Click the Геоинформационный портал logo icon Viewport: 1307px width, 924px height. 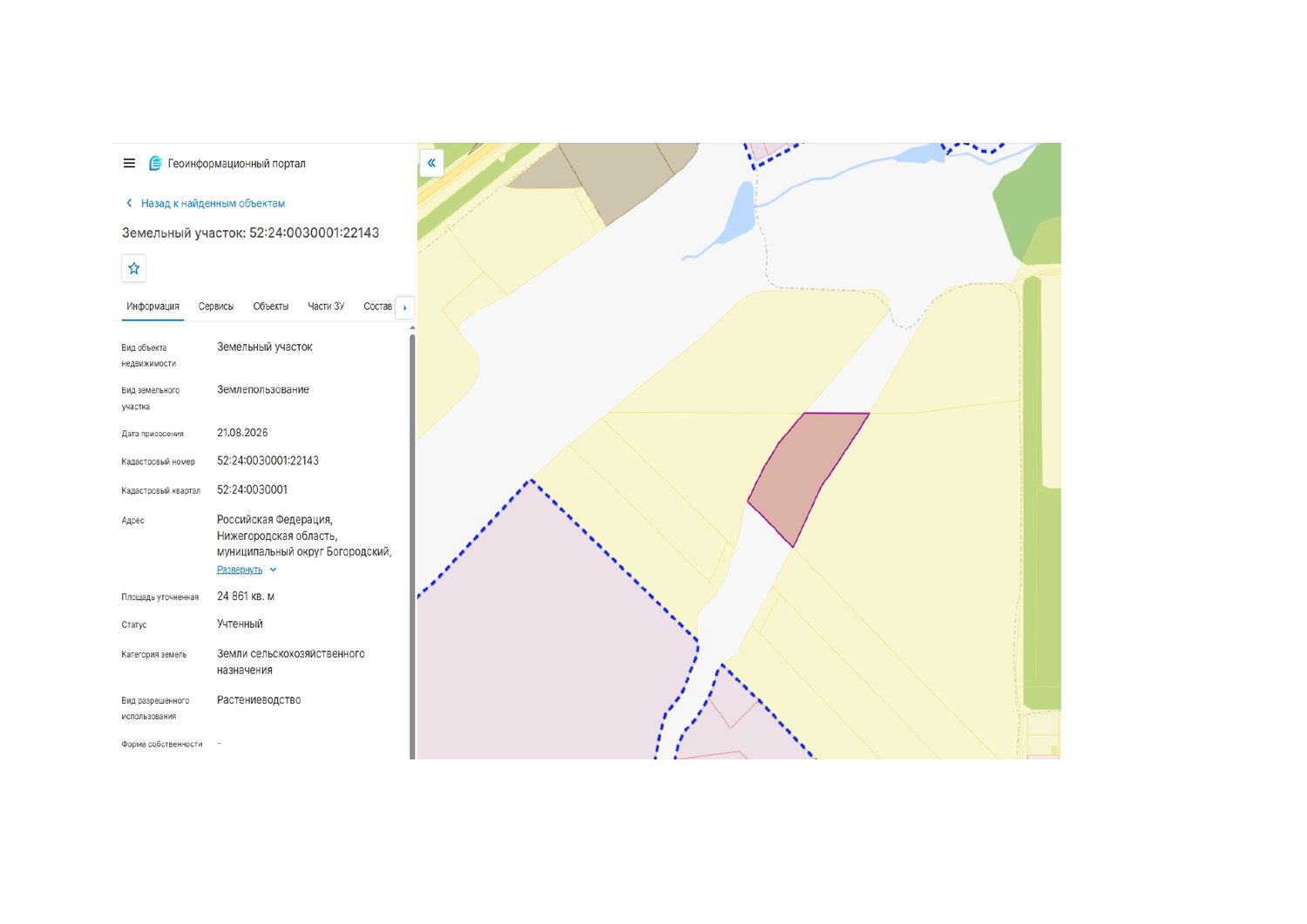click(x=155, y=163)
